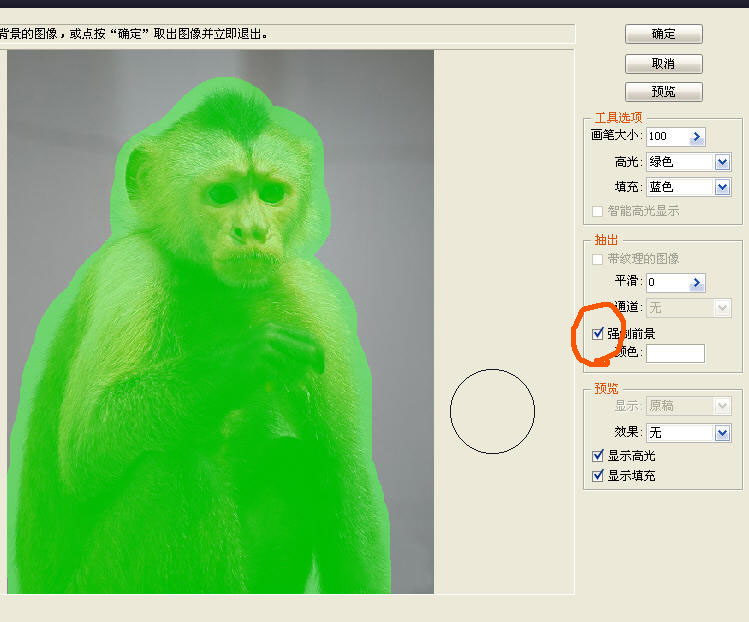The image size is (749, 622).
Task: Click the 工具选项 group label
Action: pos(618,118)
